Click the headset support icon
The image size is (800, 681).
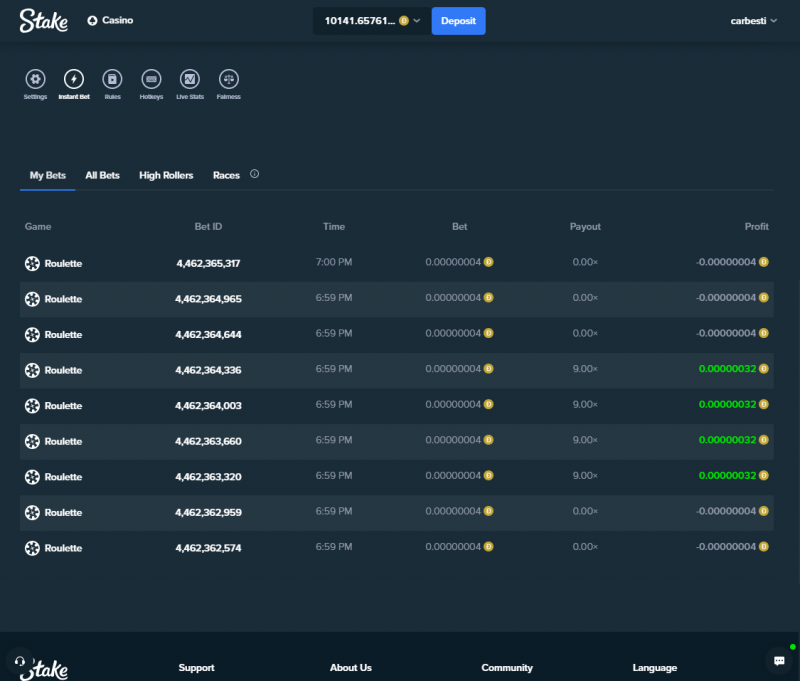[x=20, y=661]
